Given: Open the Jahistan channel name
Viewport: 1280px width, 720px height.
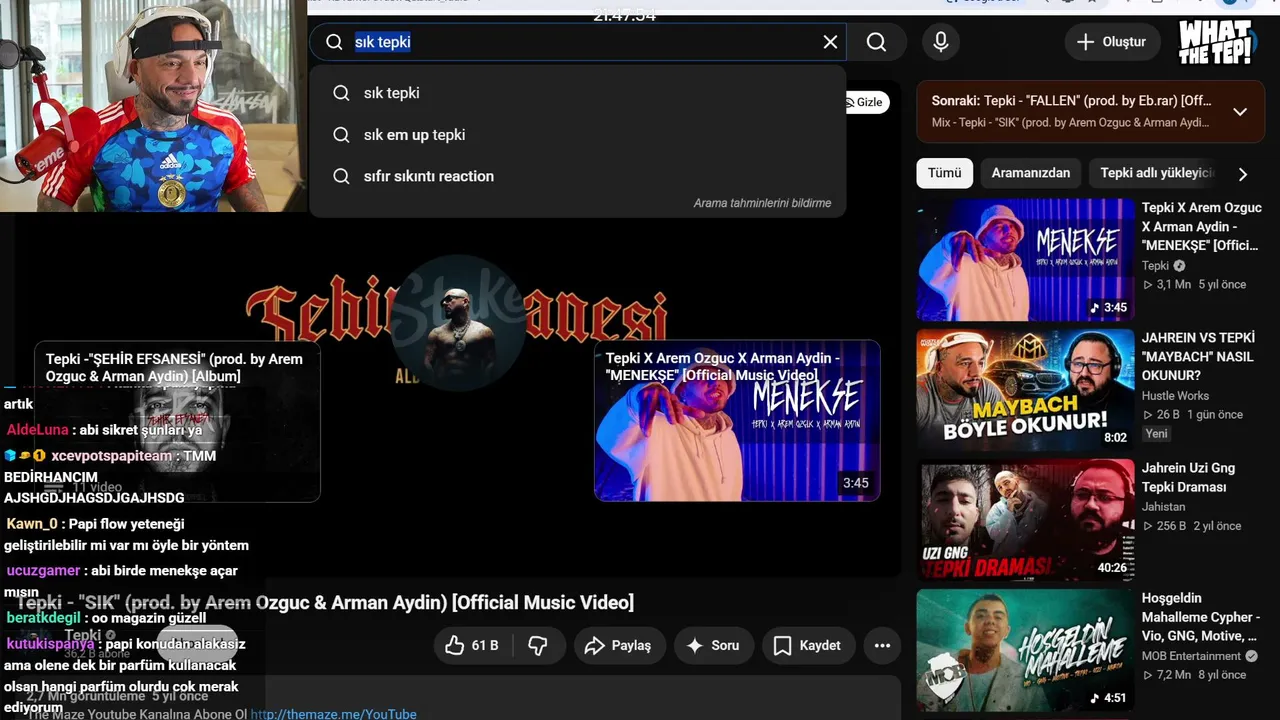Looking at the screenshot, I should point(1164,507).
